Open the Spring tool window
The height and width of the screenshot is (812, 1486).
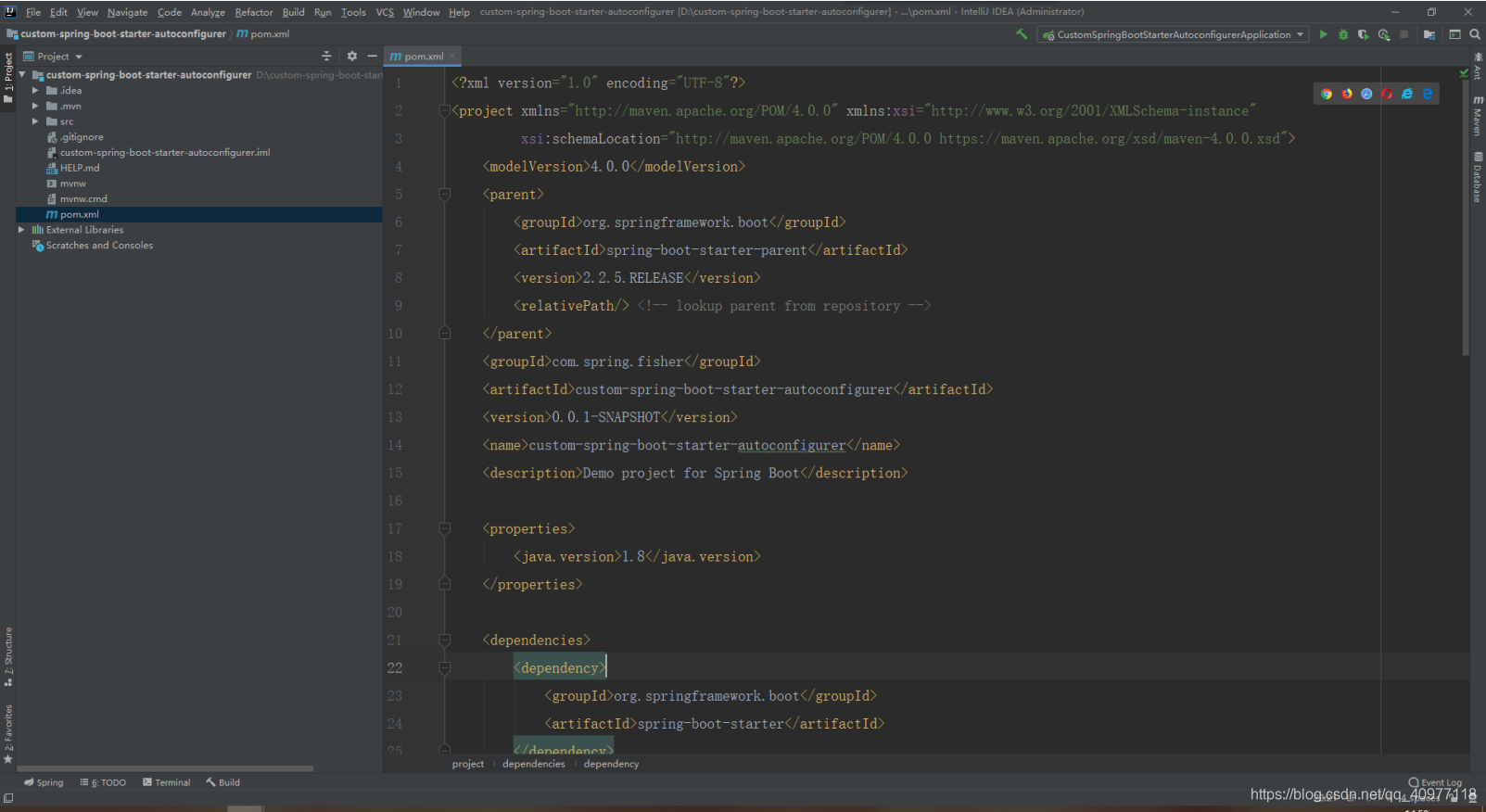[44, 782]
